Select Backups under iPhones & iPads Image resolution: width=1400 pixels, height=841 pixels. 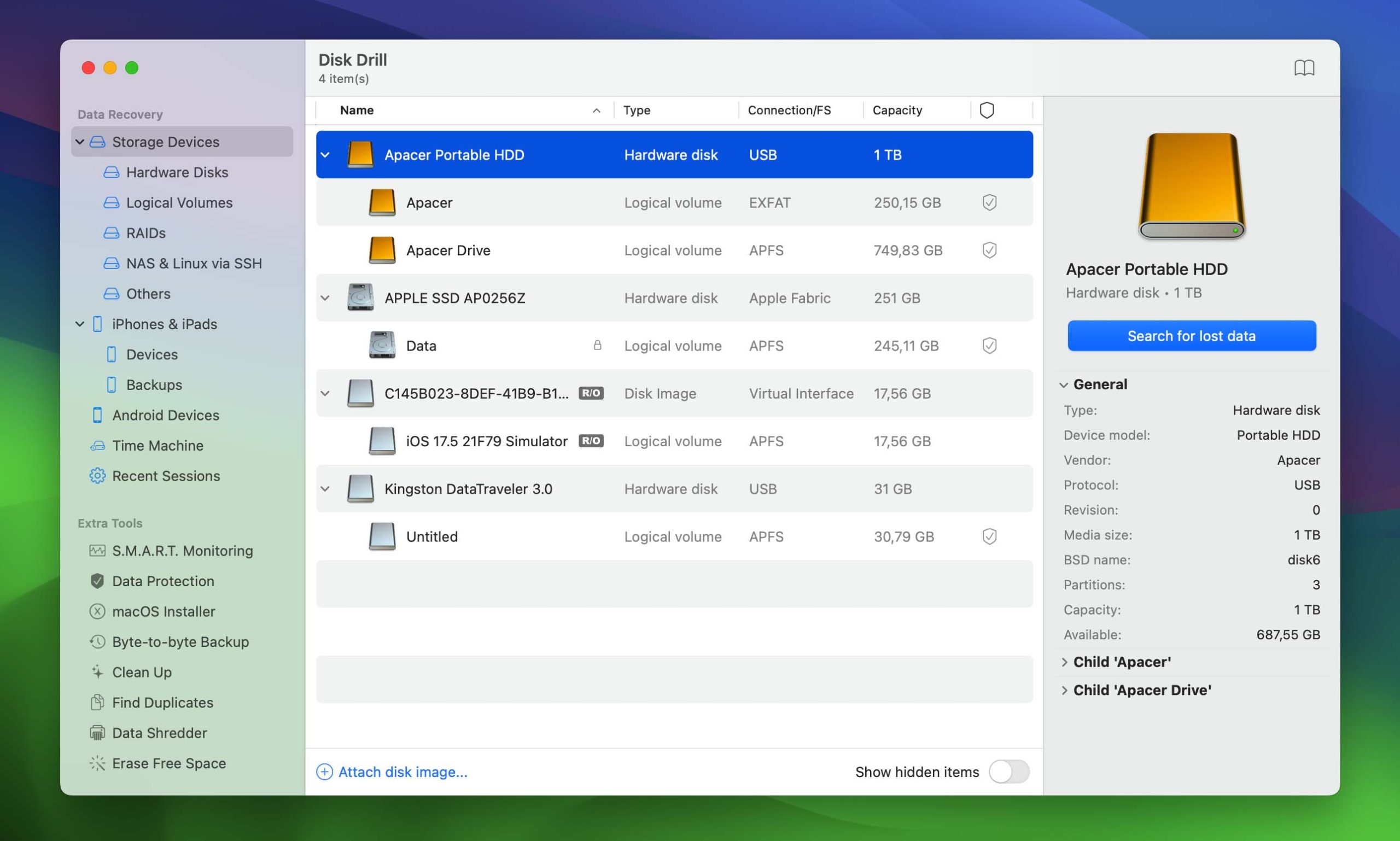tap(154, 385)
